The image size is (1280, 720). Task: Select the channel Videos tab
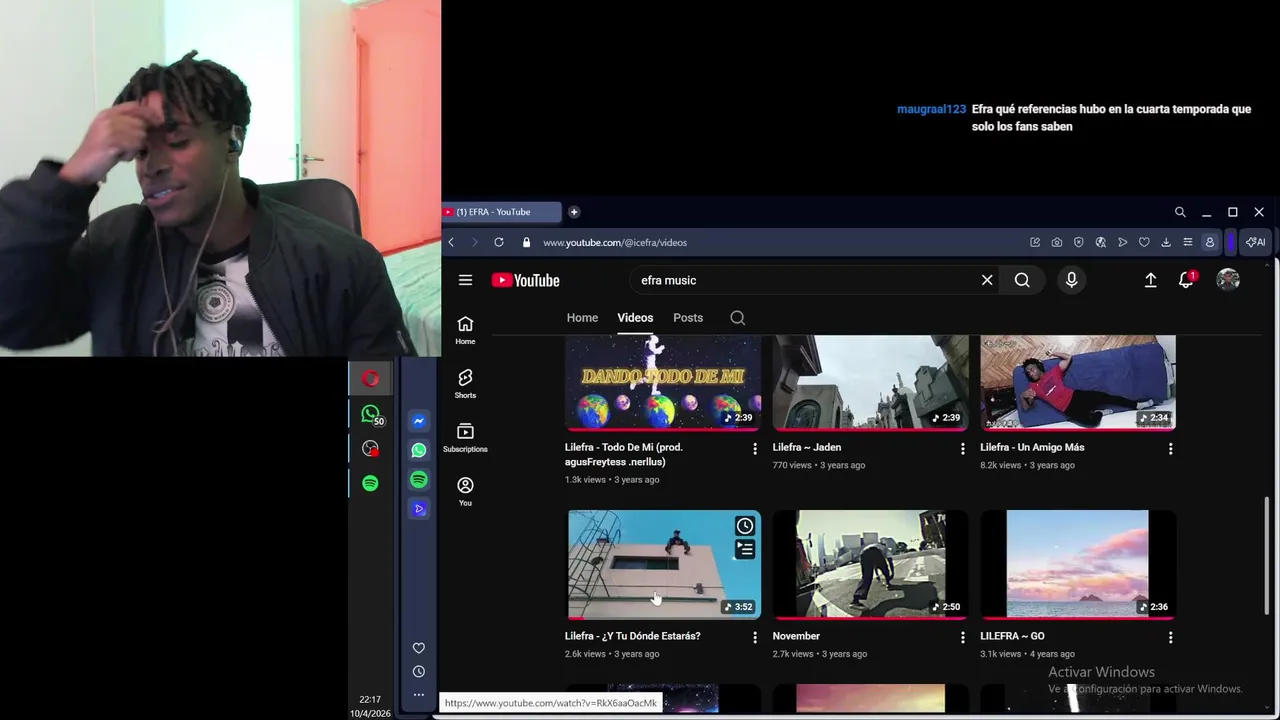click(635, 318)
